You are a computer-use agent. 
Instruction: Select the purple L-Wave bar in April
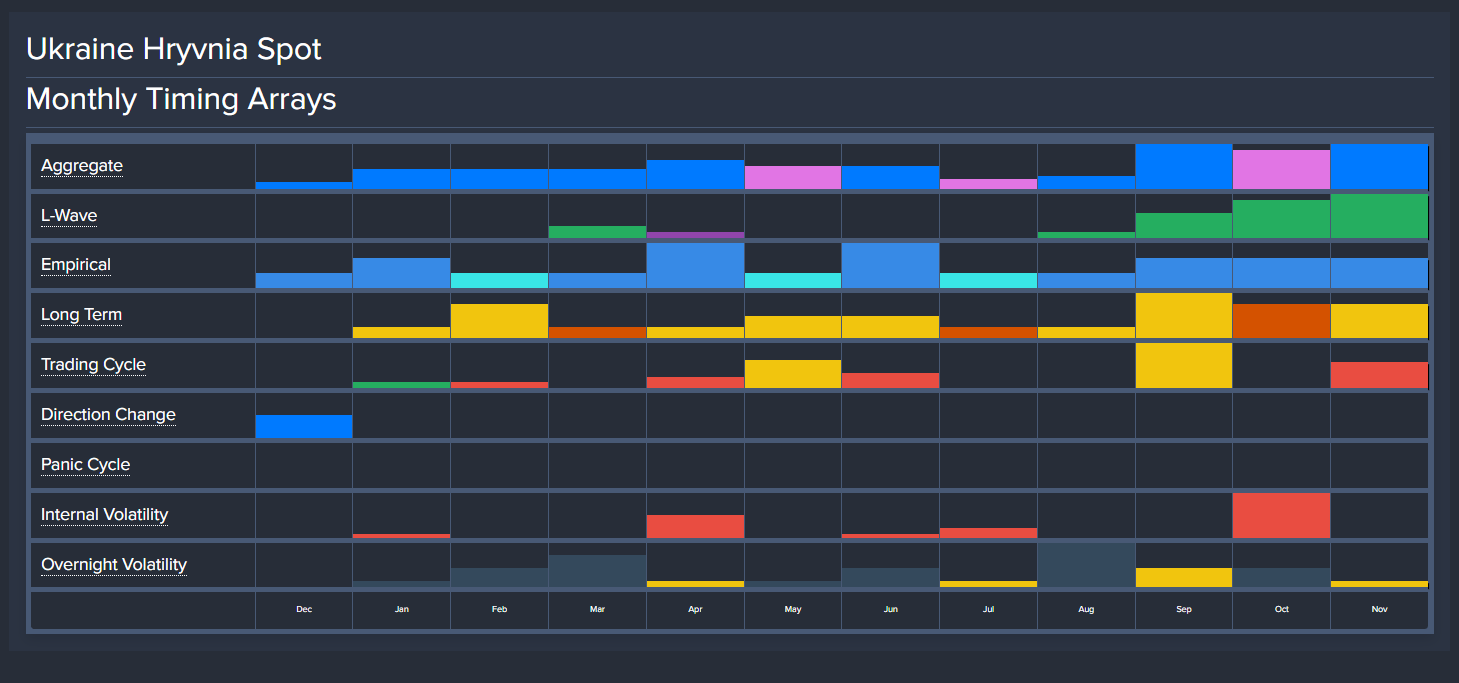click(695, 235)
